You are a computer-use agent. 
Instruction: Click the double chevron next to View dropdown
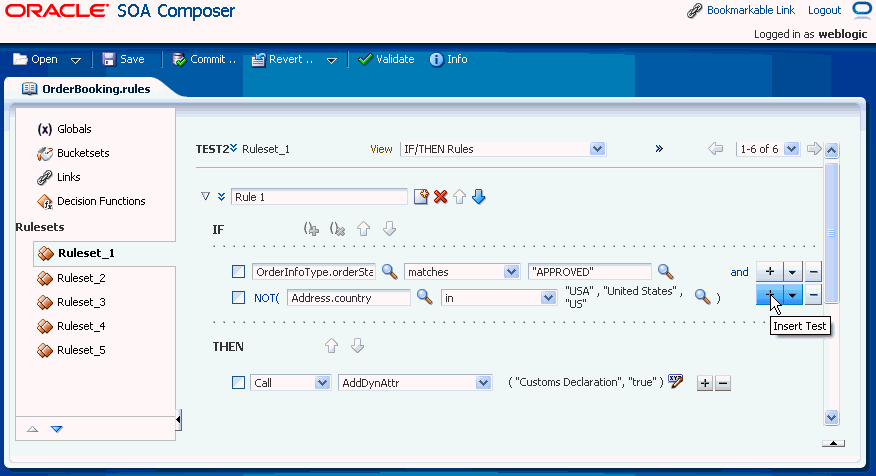[x=659, y=149]
